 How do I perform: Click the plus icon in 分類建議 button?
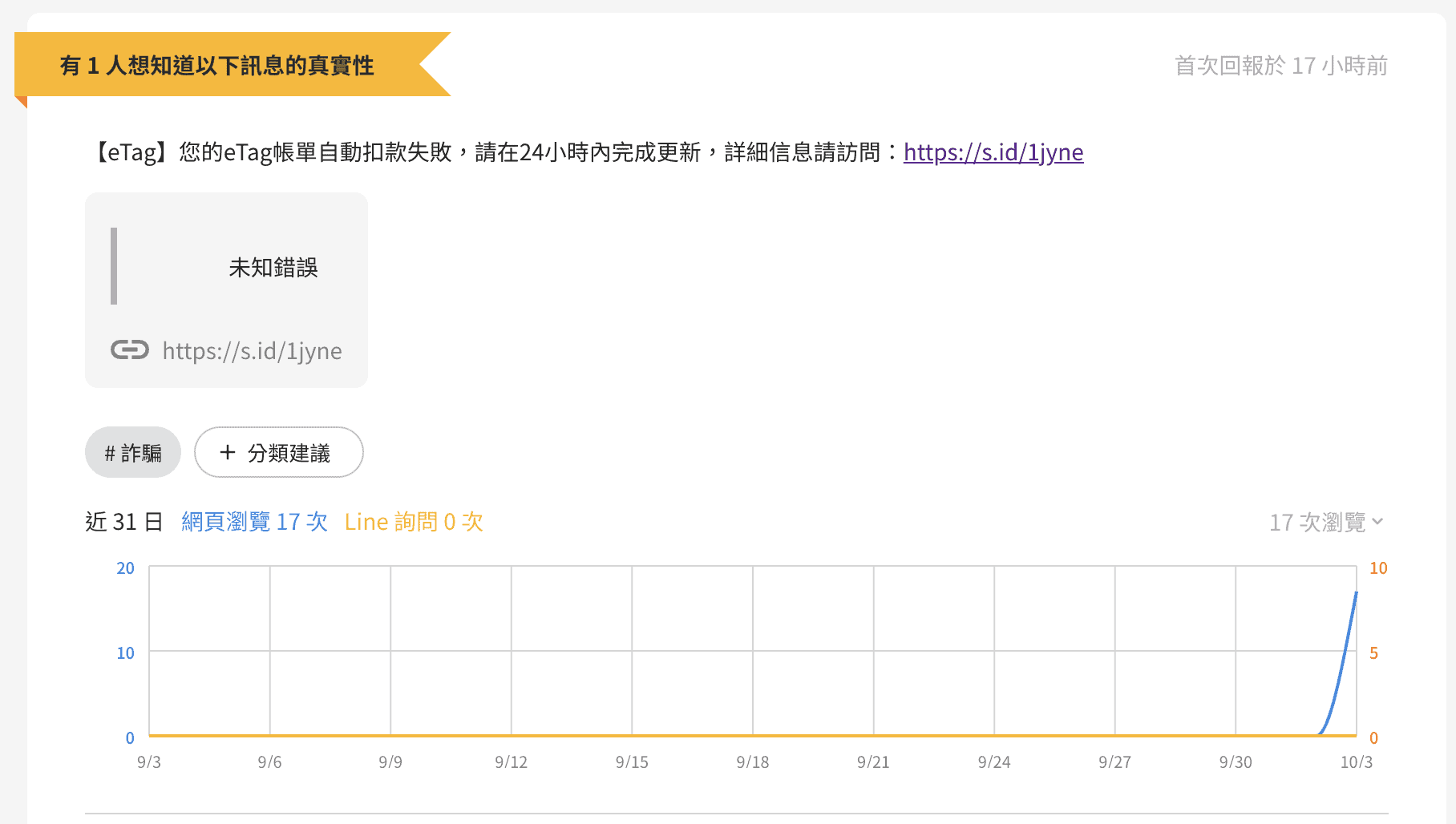click(x=228, y=452)
